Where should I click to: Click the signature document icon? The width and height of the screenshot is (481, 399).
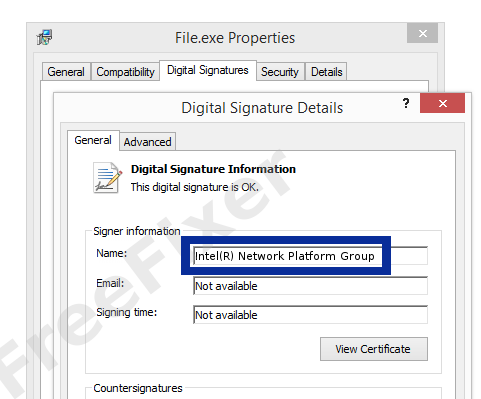(x=108, y=178)
